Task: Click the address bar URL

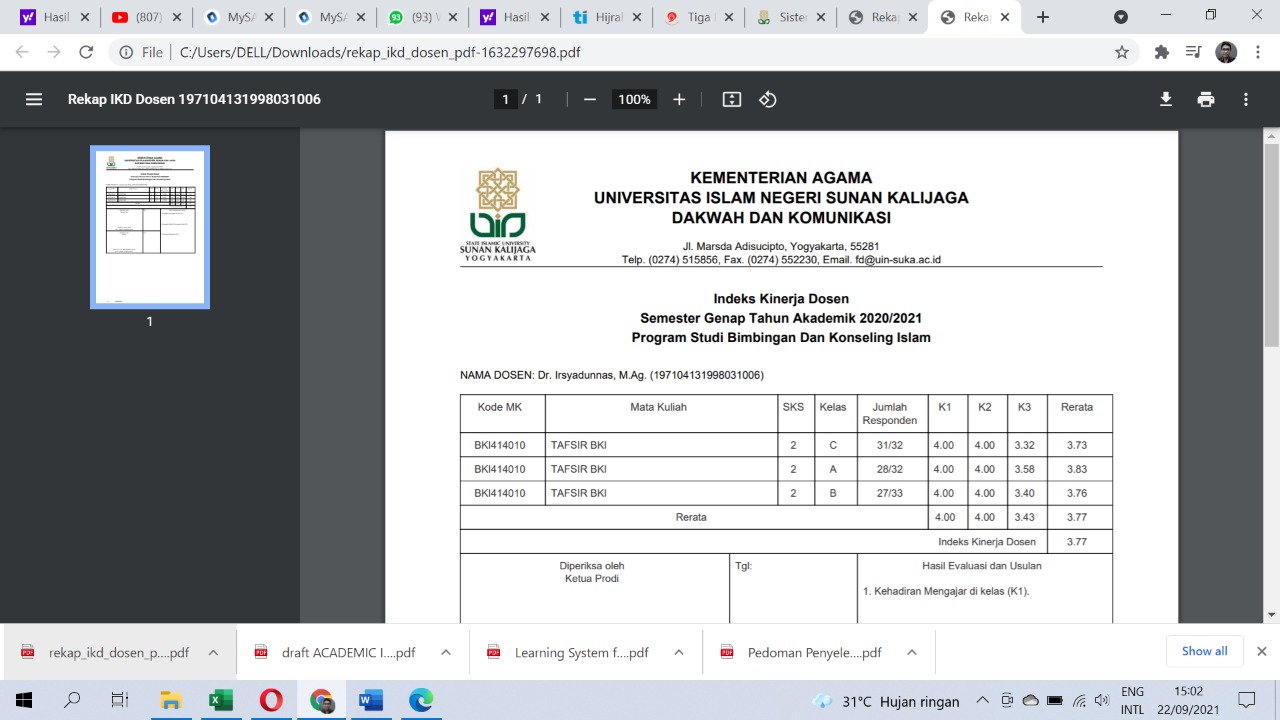Action: 380,52
